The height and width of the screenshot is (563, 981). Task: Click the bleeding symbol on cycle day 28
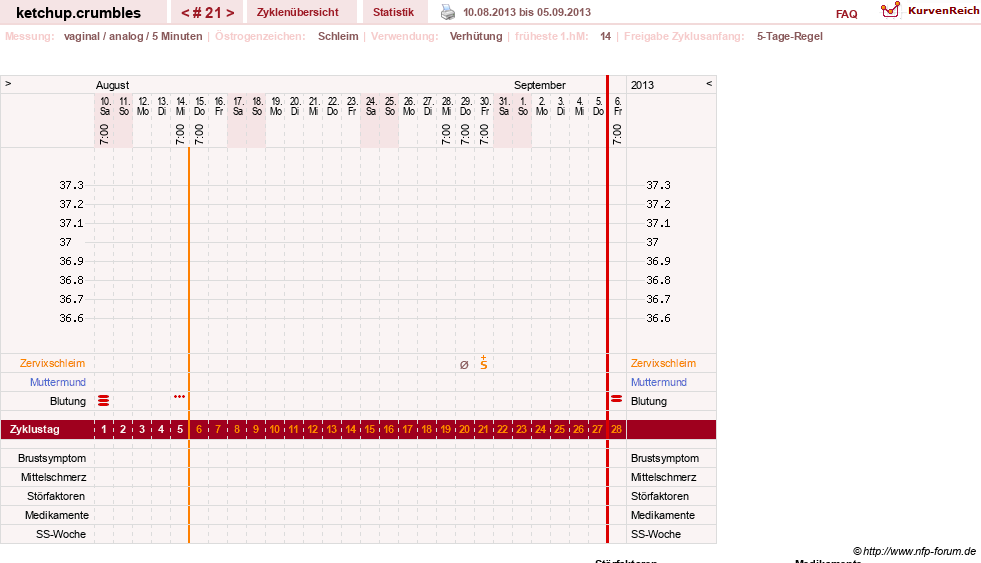(617, 398)
